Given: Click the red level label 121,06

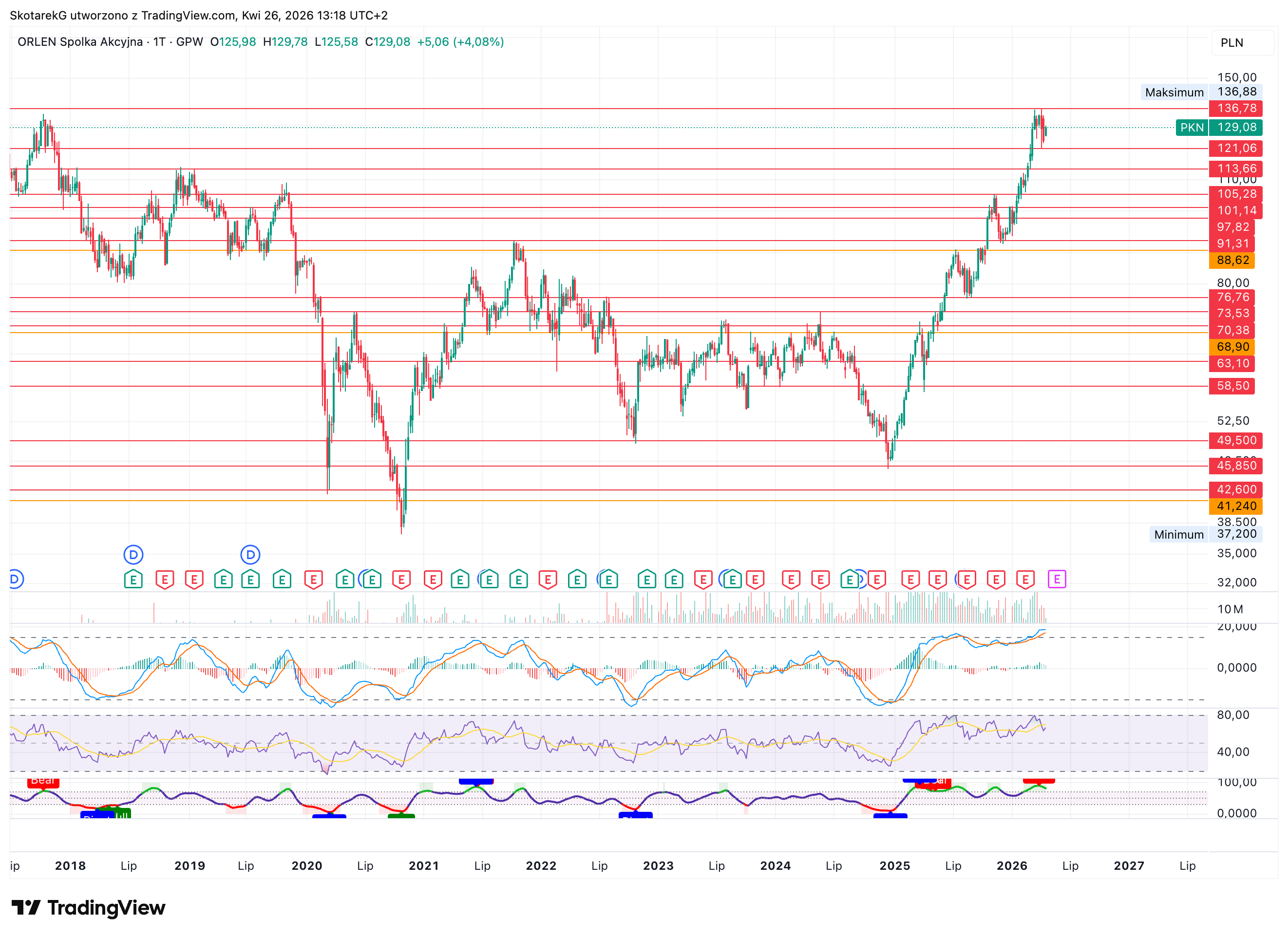Looking at the screenshot, I should (1236, 148).
